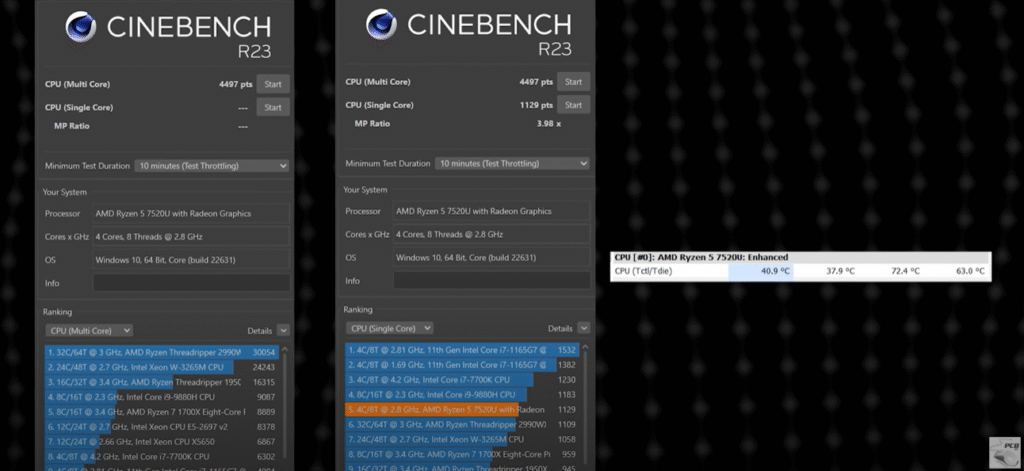1024x471 pixels.
Task: Click MP Ratio 3.98 x value
Action: pos(549,123)
